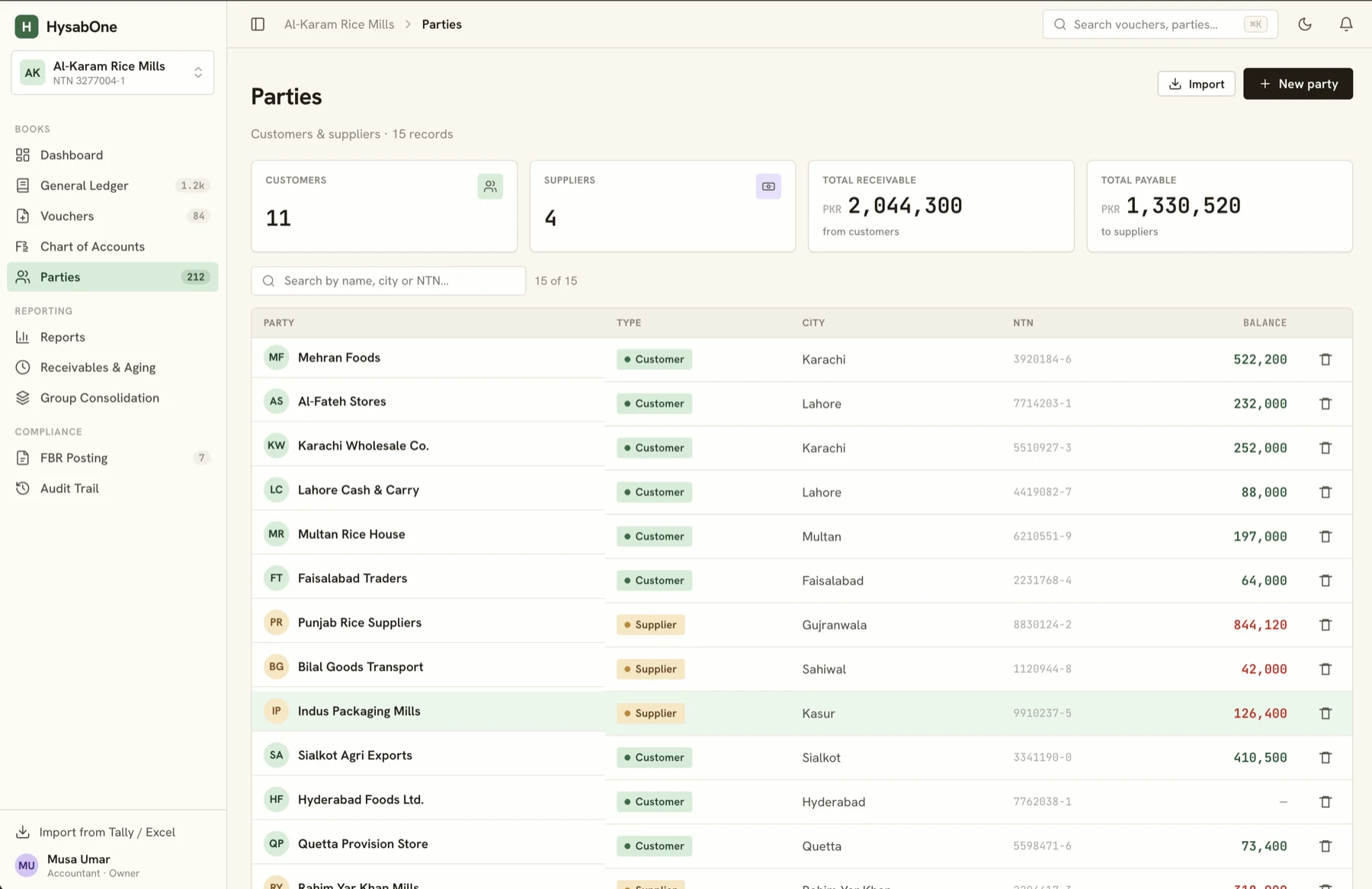Click the Supplier badge on Bilal Goods Transport row
The height and width of the screenshot is (889, 1372).
[650, 669]
